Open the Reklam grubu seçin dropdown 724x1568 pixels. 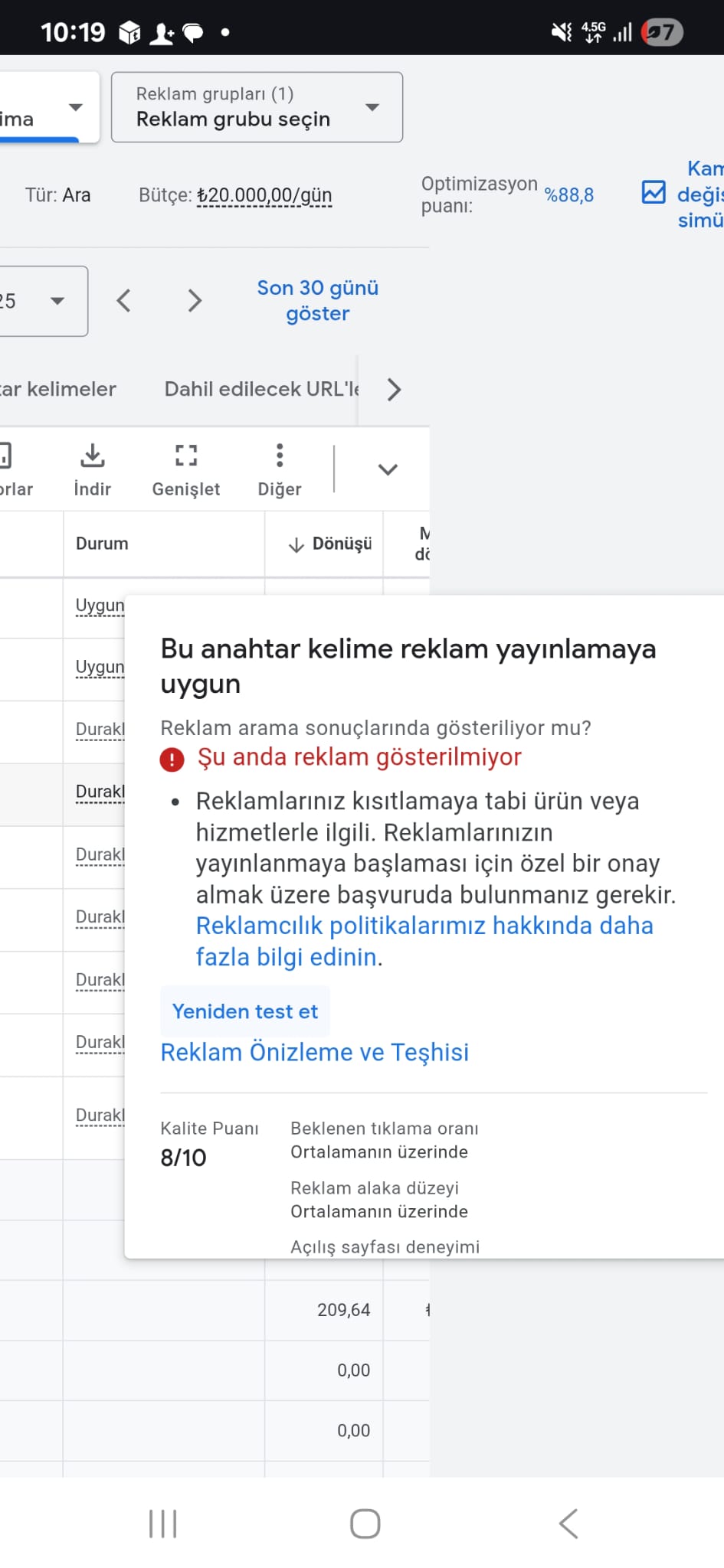tap(257, 107)
